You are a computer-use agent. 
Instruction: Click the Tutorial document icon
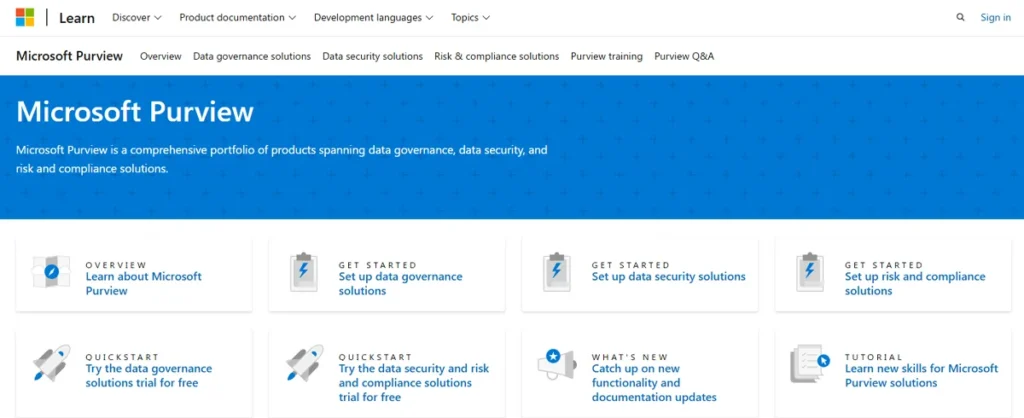[x=810, y=364]
